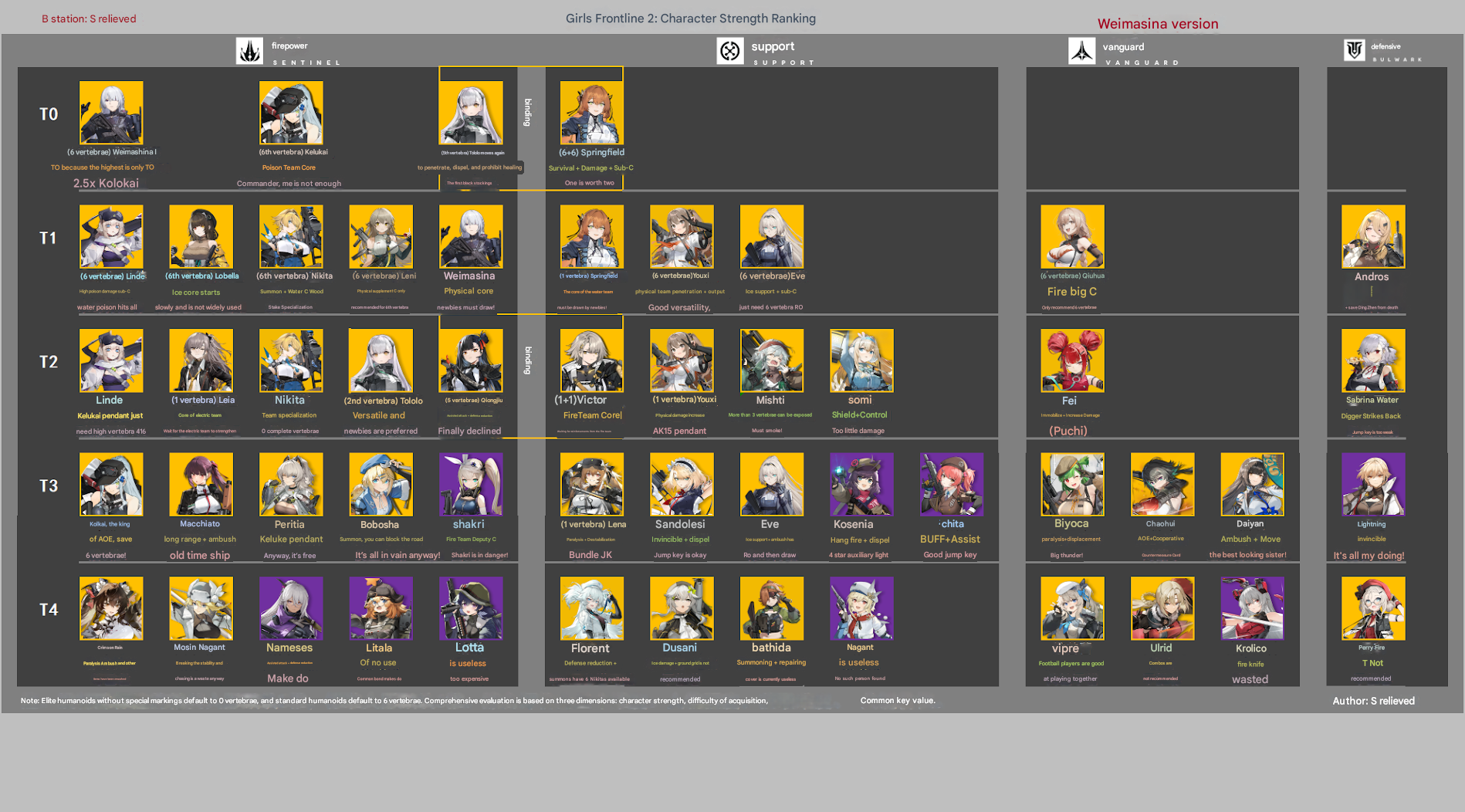The image size is (1465, 812).
Task: Click the defensive Bulwark class icon
Action: (x=1355, y=50)
